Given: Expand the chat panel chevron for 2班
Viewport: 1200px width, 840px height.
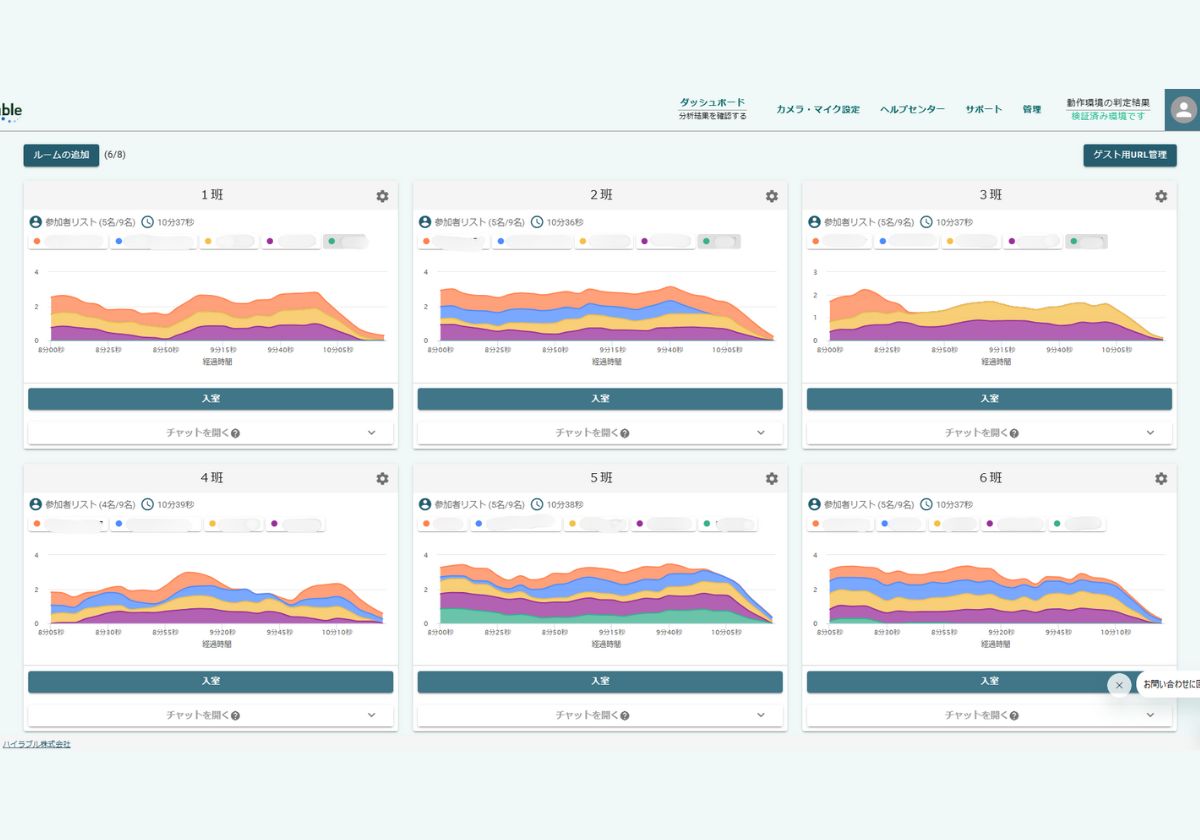Looking at the screenshot, I should [x=760, y=433].
